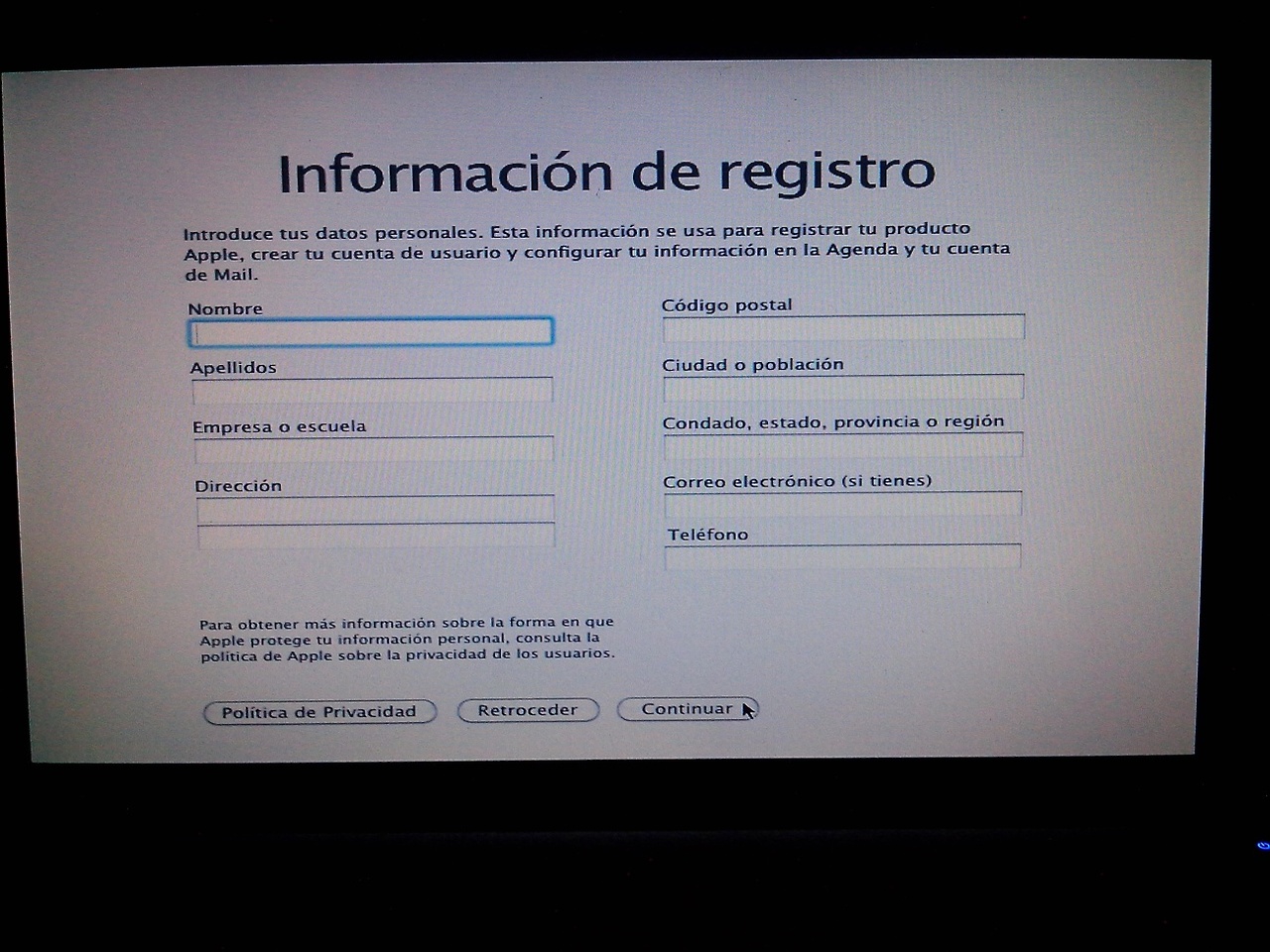Screen dimensions: 1270x952
Task: Open the Política de Privacidad button
Action: tap(318, 712)
